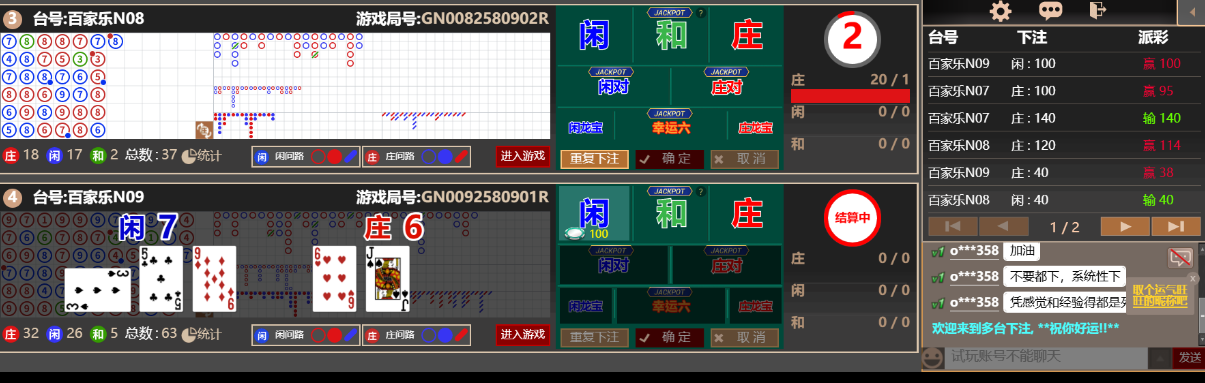Open the emoji face icon in chat
The width and height of the screenshot is (1205, 383).
(x=932, y=357)
